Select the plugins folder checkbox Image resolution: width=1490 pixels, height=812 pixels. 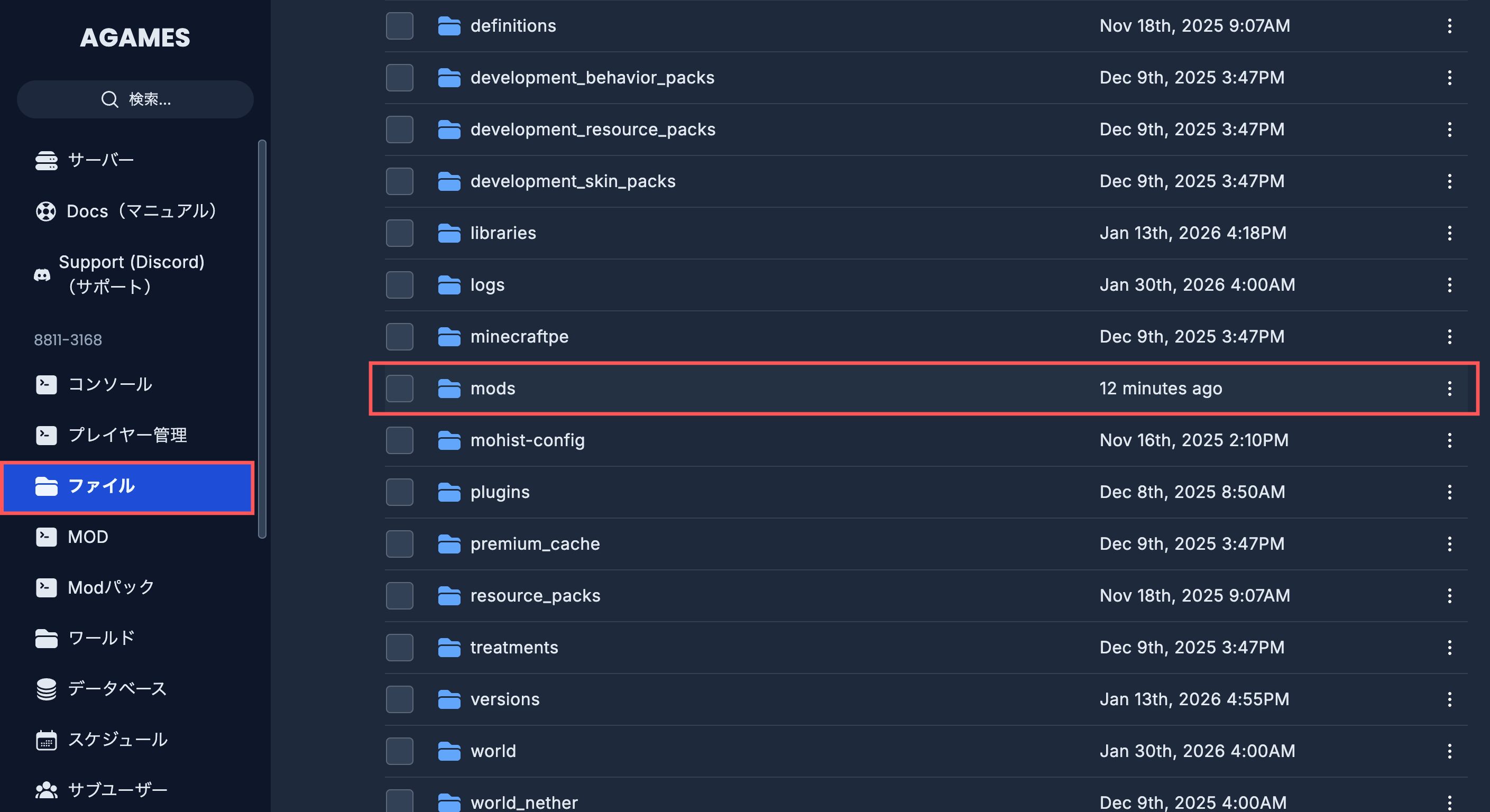click(x=399, y=492)
